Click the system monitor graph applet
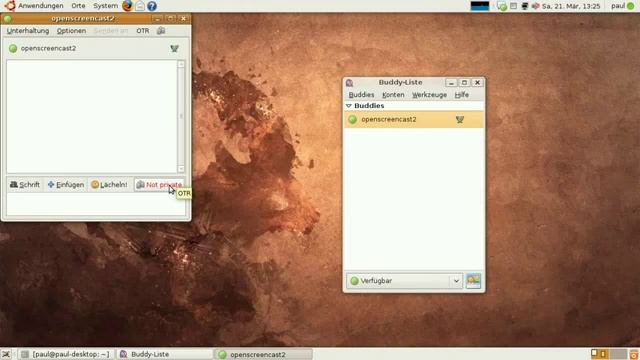Viewport: 640px width, 360px height. point(480,6)
